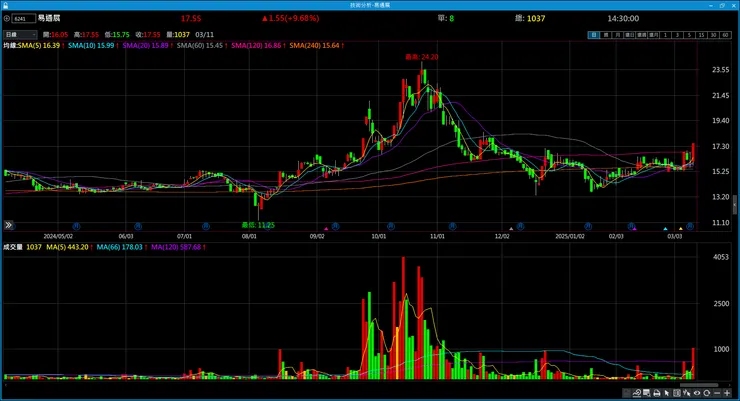
Task: Click the chart-search magnifier icon in bottom toolbar
Action: click(637, 393)
